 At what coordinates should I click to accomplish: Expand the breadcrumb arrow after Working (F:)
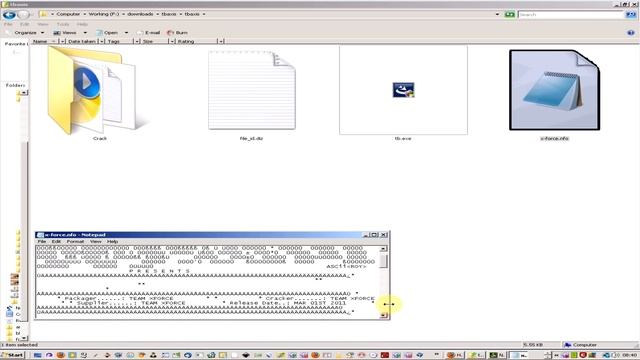(123, 14)
